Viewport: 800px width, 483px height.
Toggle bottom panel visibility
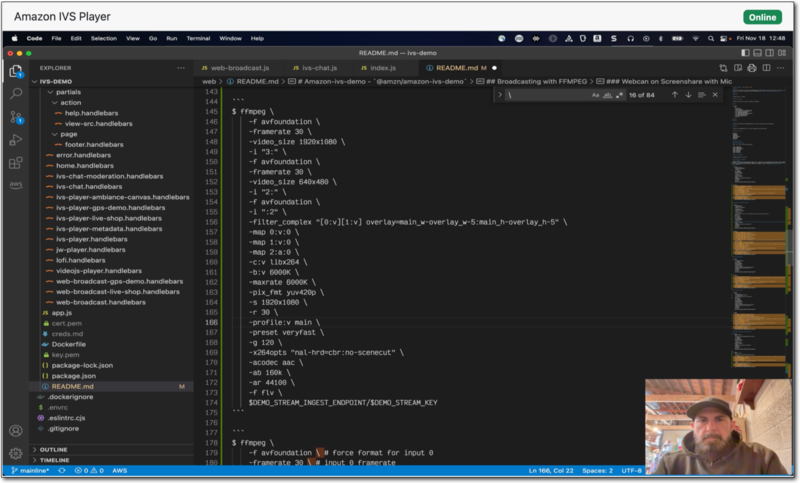[x=758, y=53]
